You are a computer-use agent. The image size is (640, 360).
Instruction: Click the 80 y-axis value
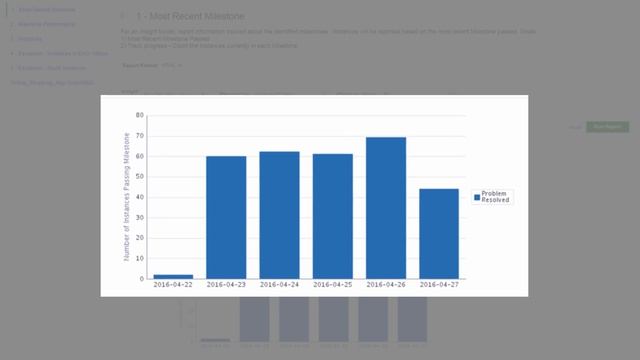(140, 115)
